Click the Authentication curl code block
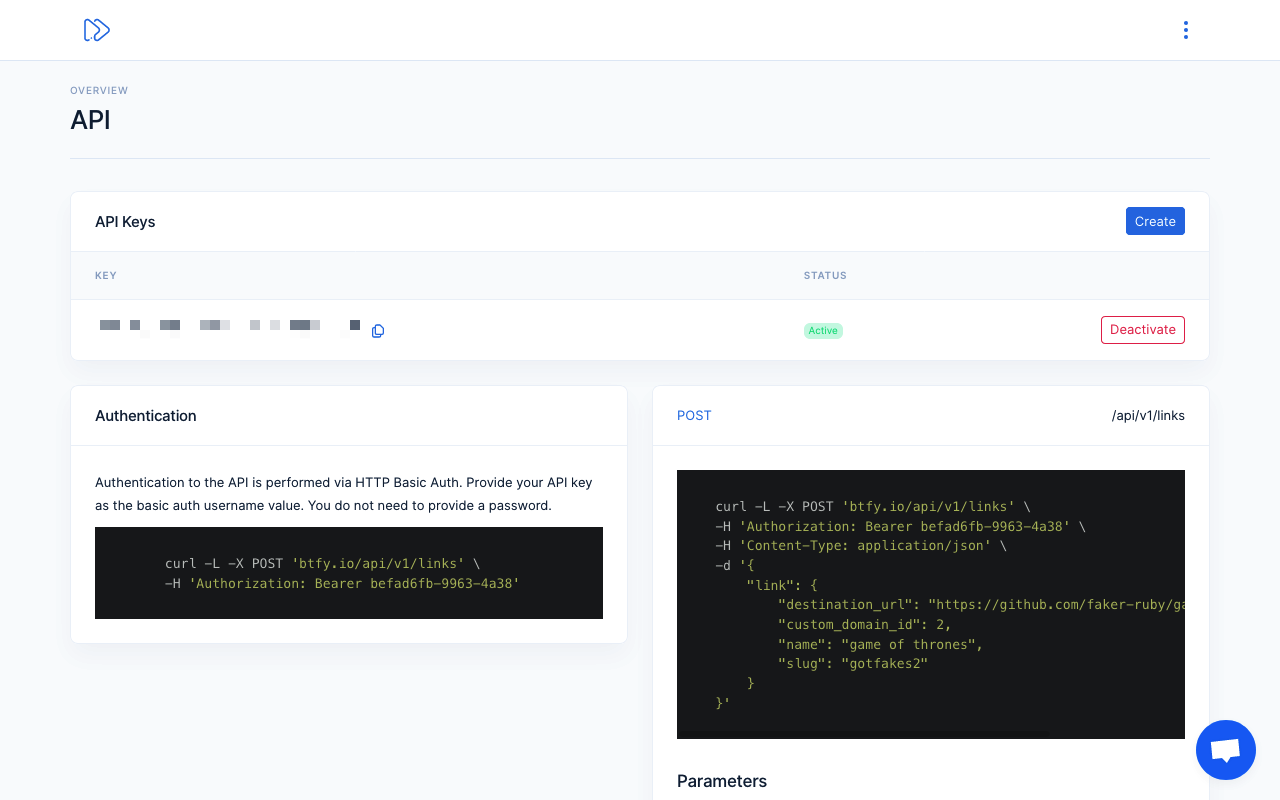Image resolution: width=1280 pixels, height=800 pixels. (x=349, y=573)
